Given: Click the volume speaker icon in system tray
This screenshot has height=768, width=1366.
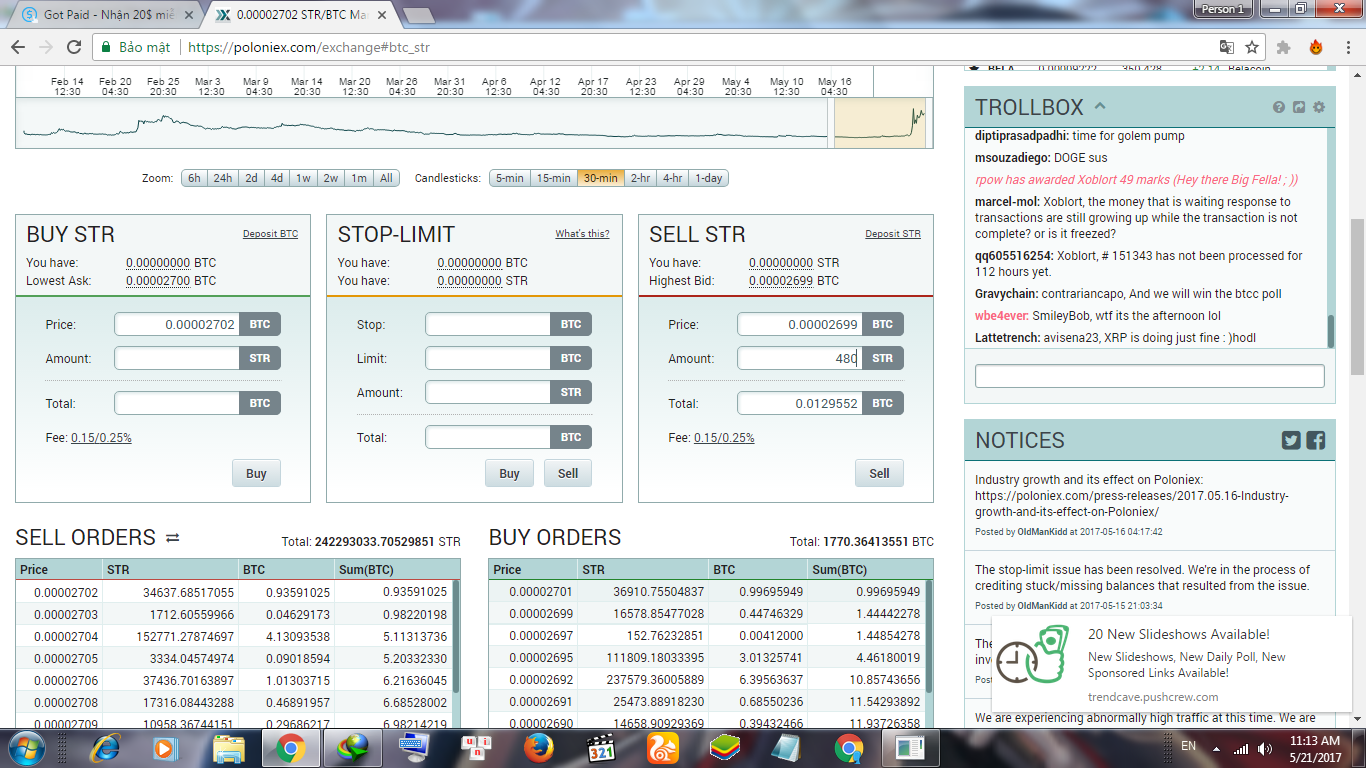Looking at the screenshot, I should pyautogui.click(x=1263, y=748).
